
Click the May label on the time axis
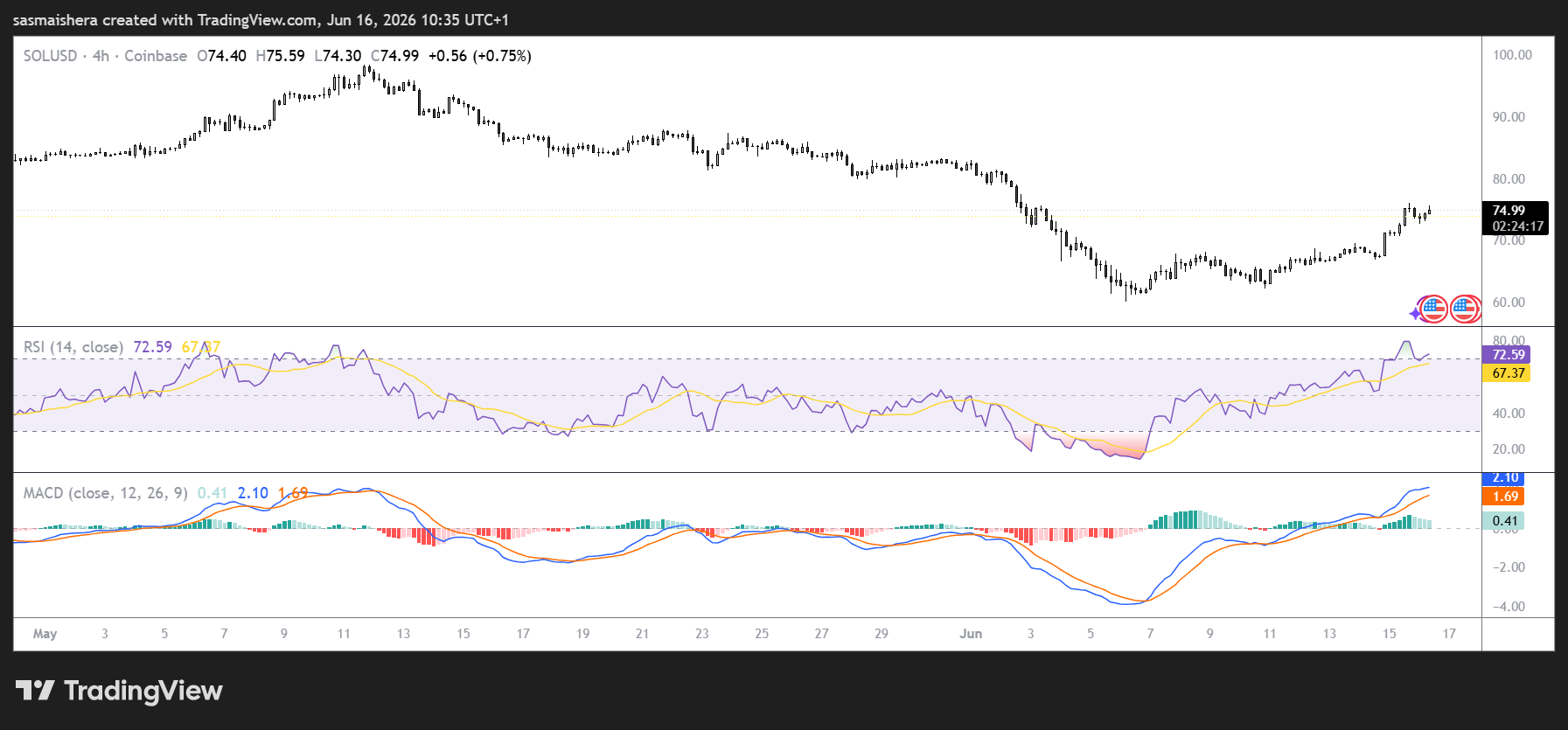pyautogui.click(x=45, y=634)
